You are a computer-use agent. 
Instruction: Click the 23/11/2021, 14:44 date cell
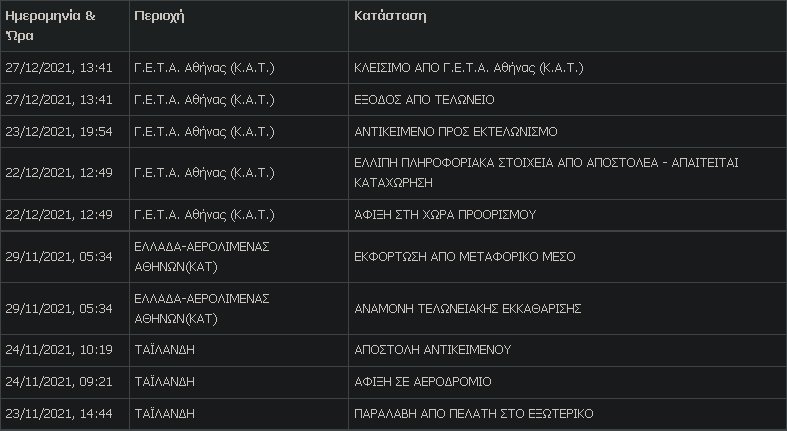pyautogui.click(x=59, y=414)
